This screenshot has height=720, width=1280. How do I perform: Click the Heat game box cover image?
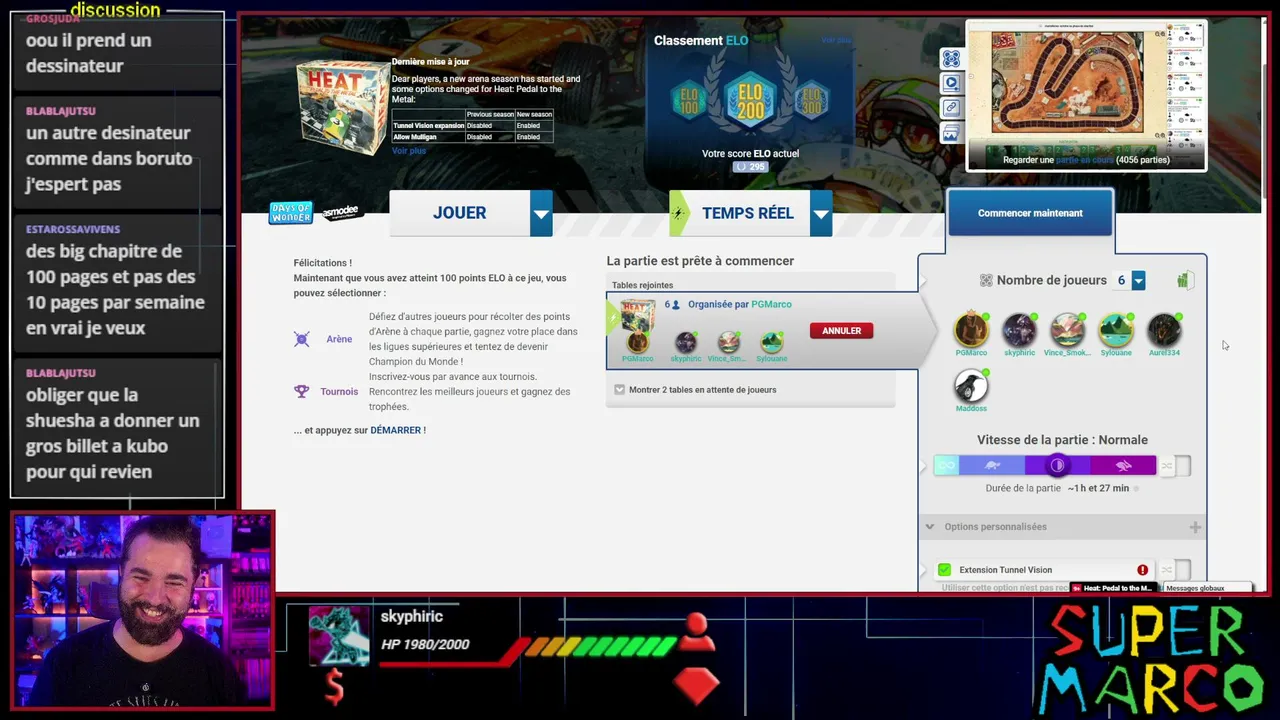pyautogui.click(x=342, y=108)
